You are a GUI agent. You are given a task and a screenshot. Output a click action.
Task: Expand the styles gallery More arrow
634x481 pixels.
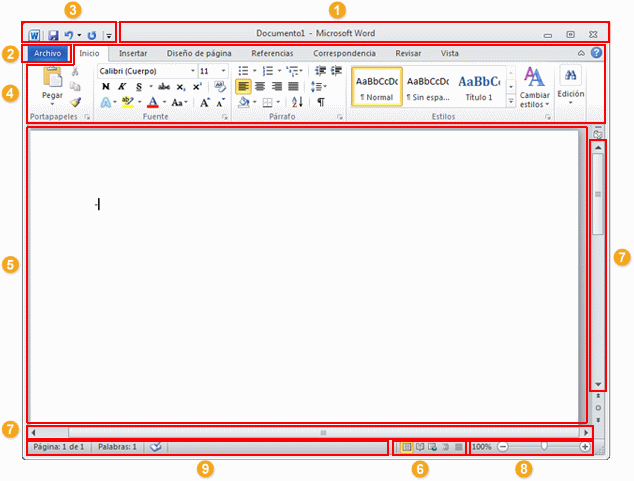pyautogui.click(x=511, y=102)
